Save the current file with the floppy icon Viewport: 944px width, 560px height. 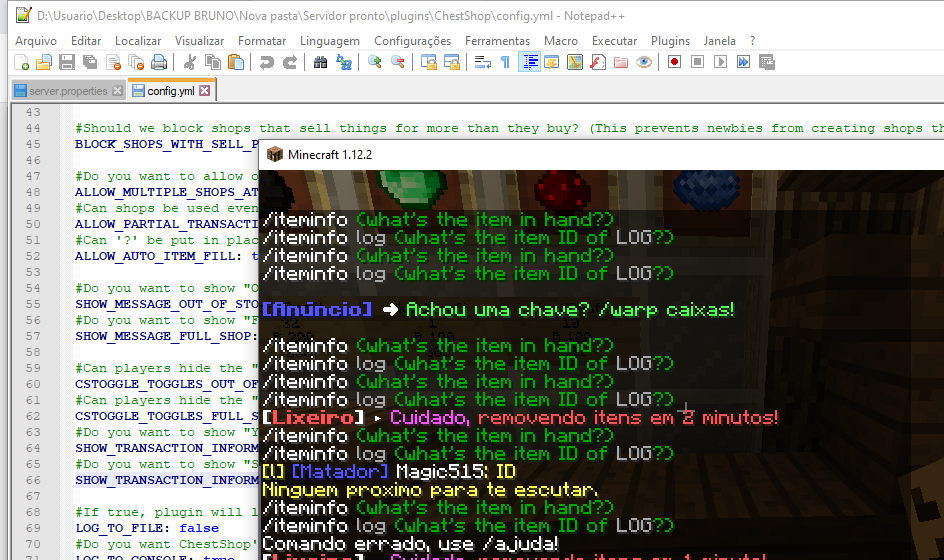click(67, 62)
